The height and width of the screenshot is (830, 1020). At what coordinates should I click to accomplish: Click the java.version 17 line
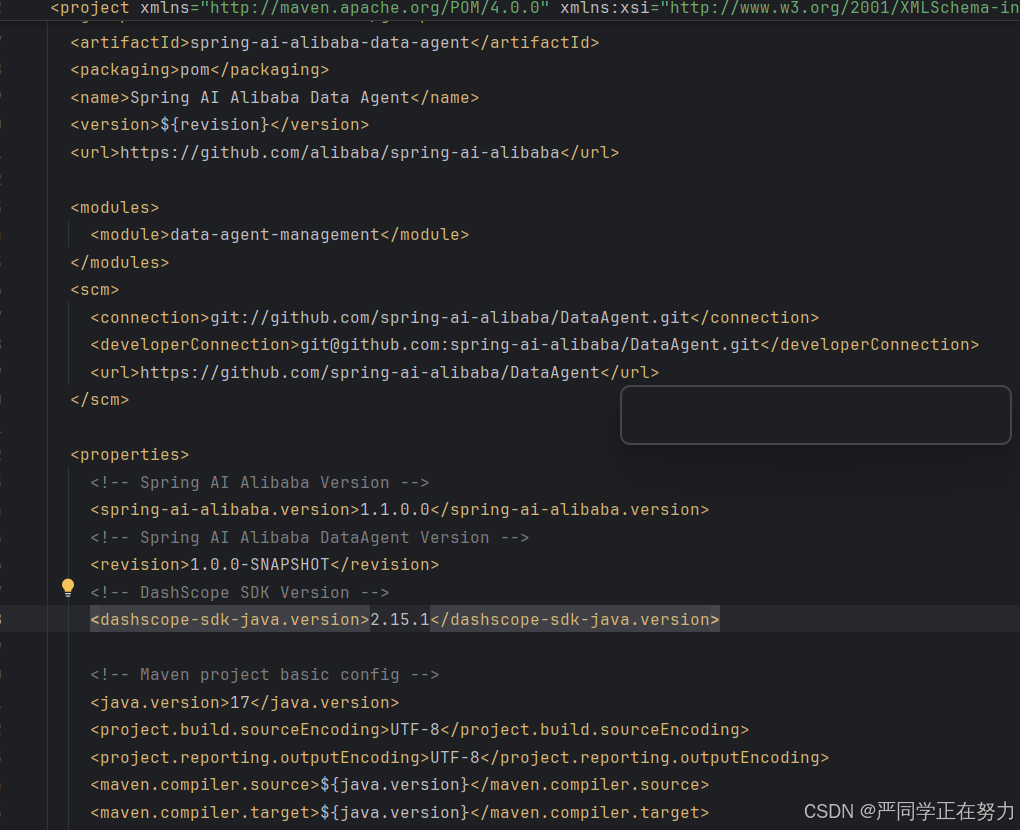coord(245,703)
